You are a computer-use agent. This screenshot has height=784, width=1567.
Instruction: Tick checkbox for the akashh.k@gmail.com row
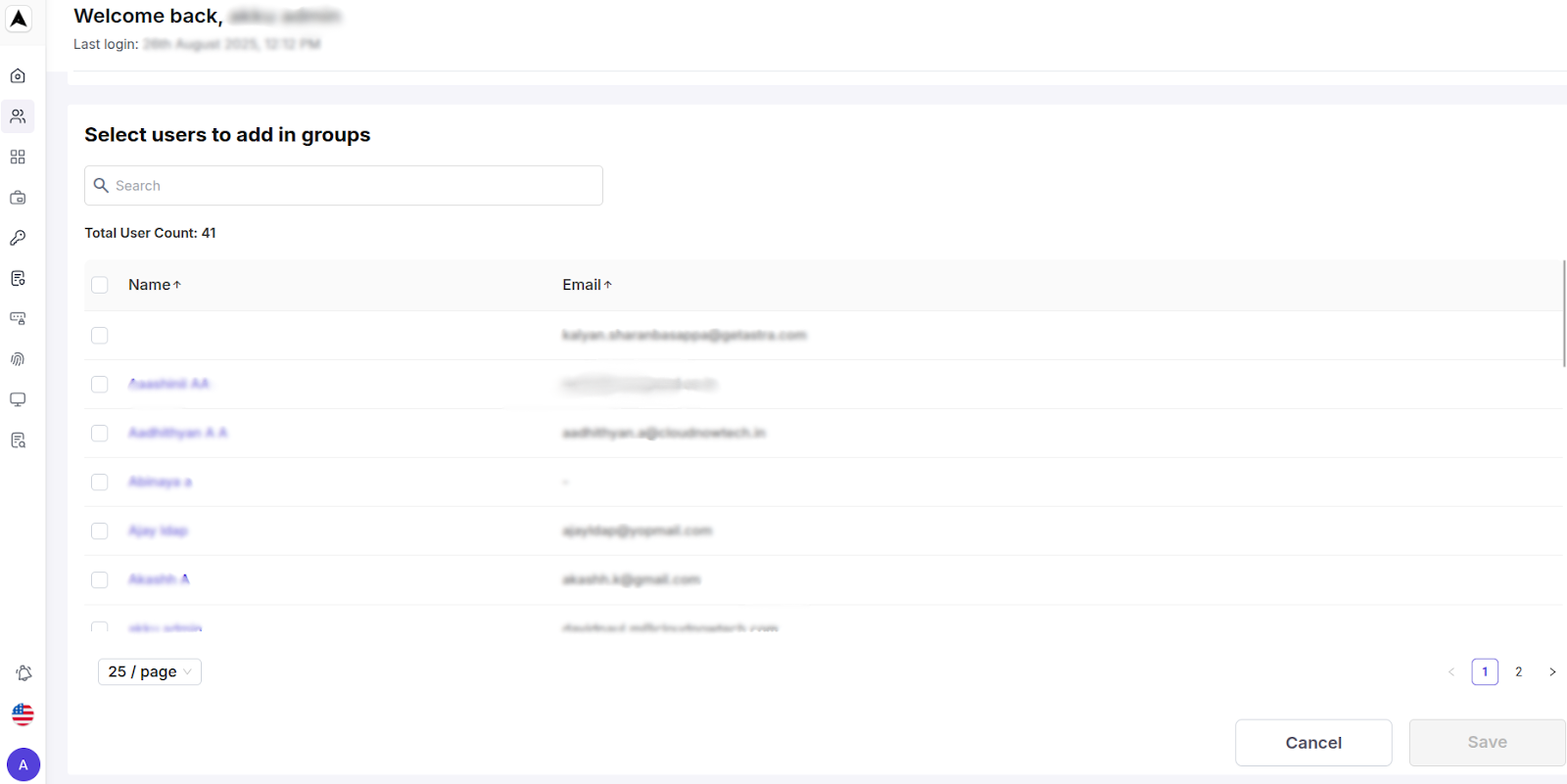point(100,580)
